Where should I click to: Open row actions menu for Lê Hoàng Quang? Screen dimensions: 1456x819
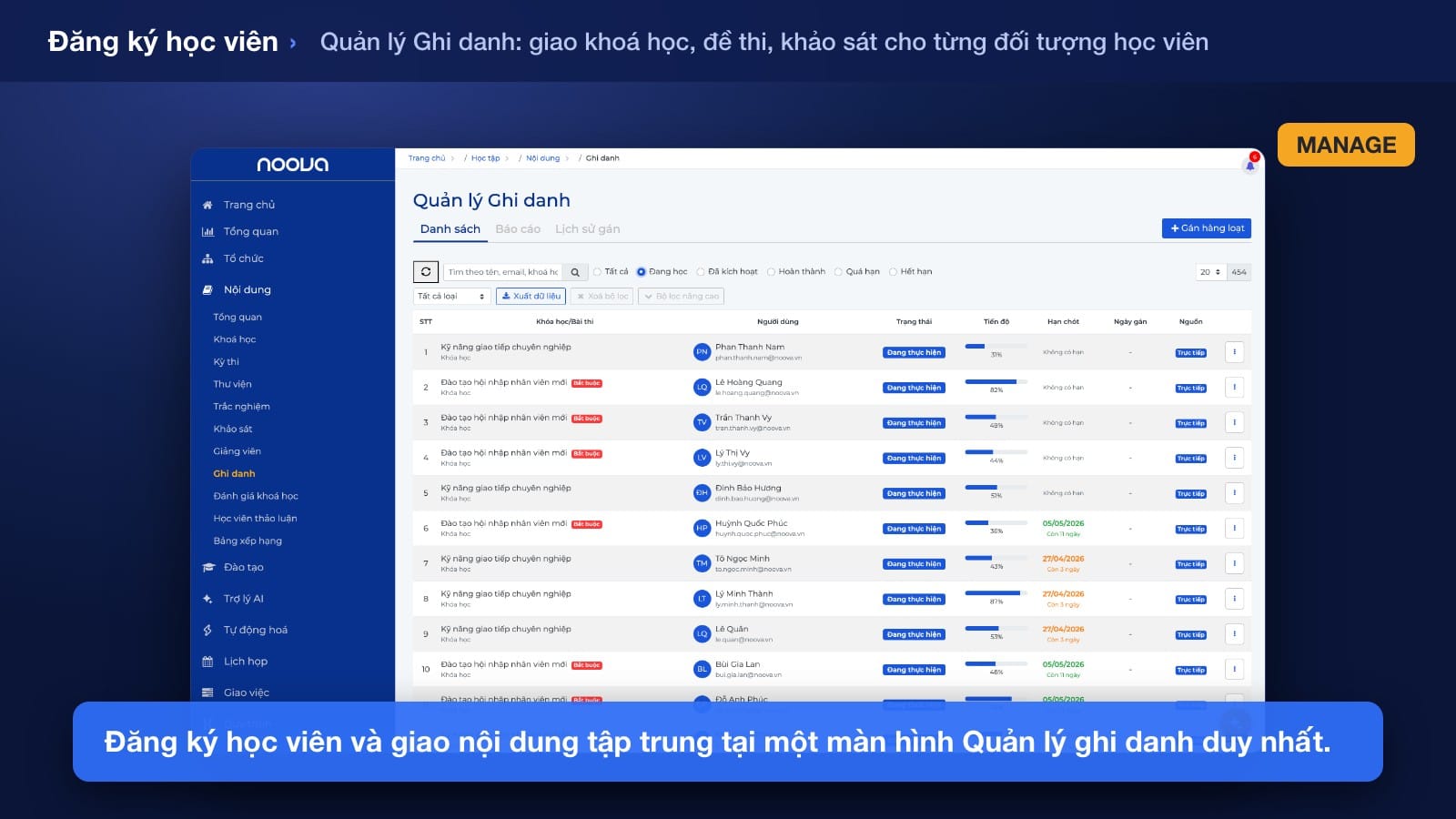(x=1234, y=388)
